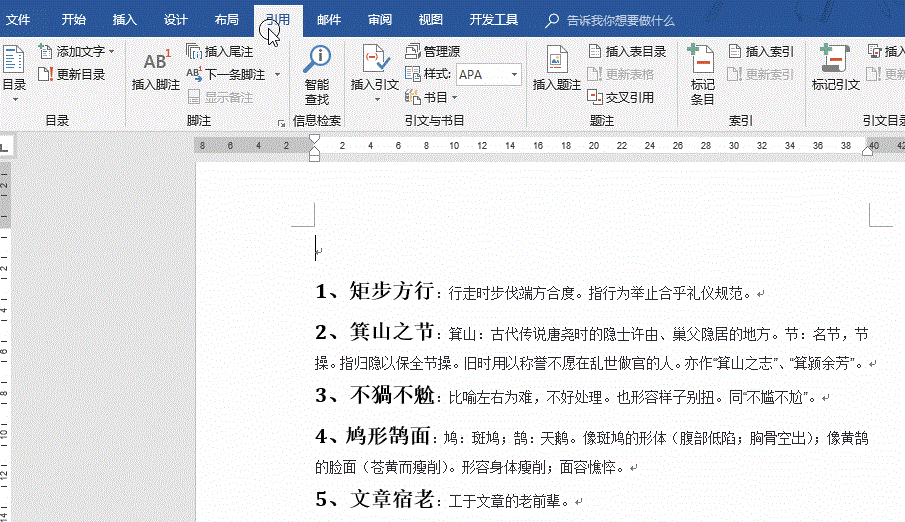Click the heading 箕山之节 in document
This screenshot has height=522, width=905.
pyautogui.click(x=391, y=332)
